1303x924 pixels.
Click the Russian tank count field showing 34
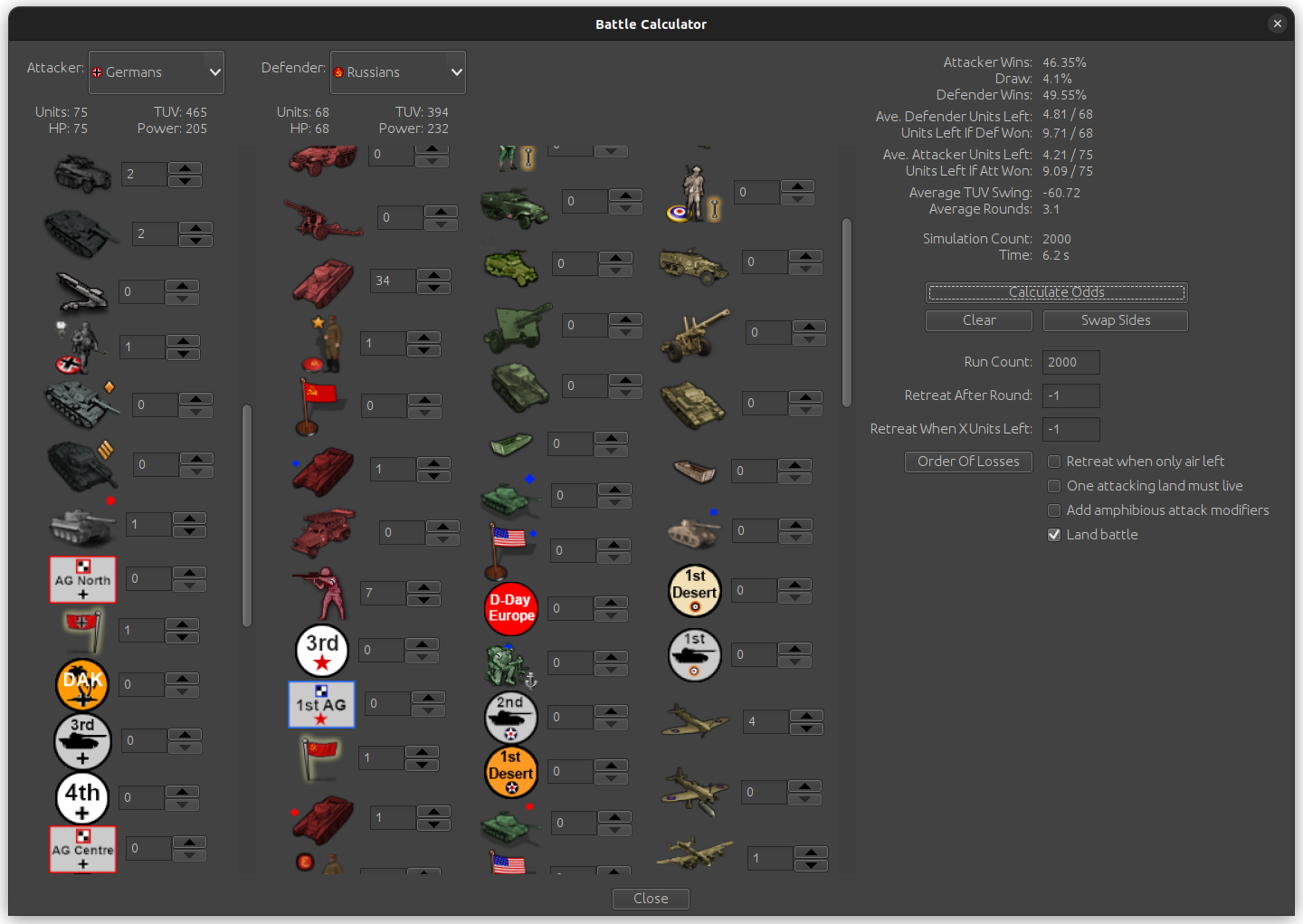pyautogui.click(x=394, y=281)
